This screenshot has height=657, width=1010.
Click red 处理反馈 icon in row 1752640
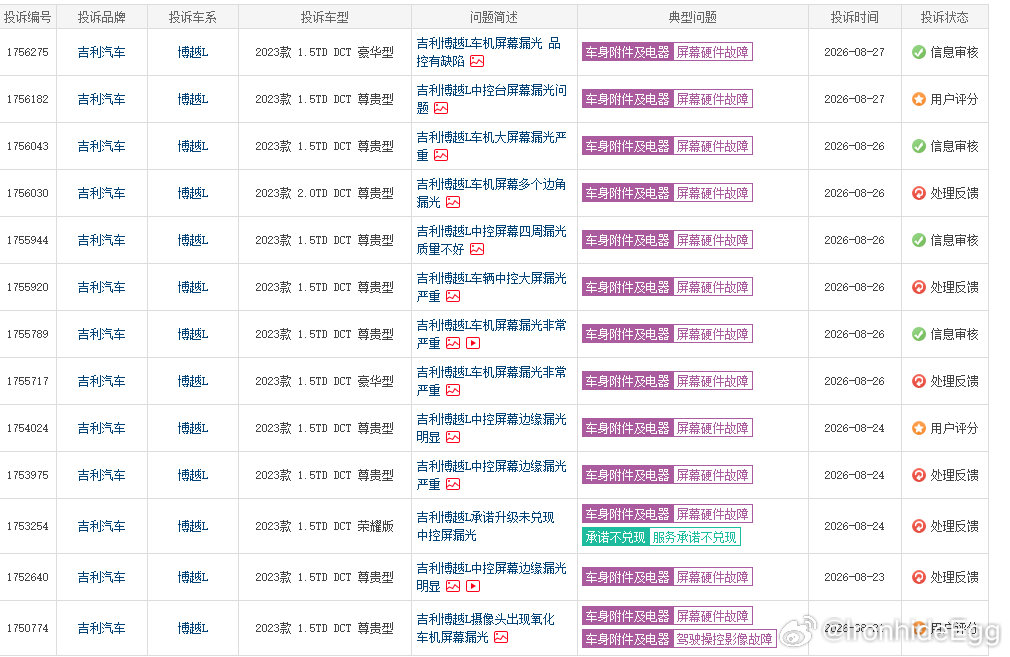click(x=919, y=577)
